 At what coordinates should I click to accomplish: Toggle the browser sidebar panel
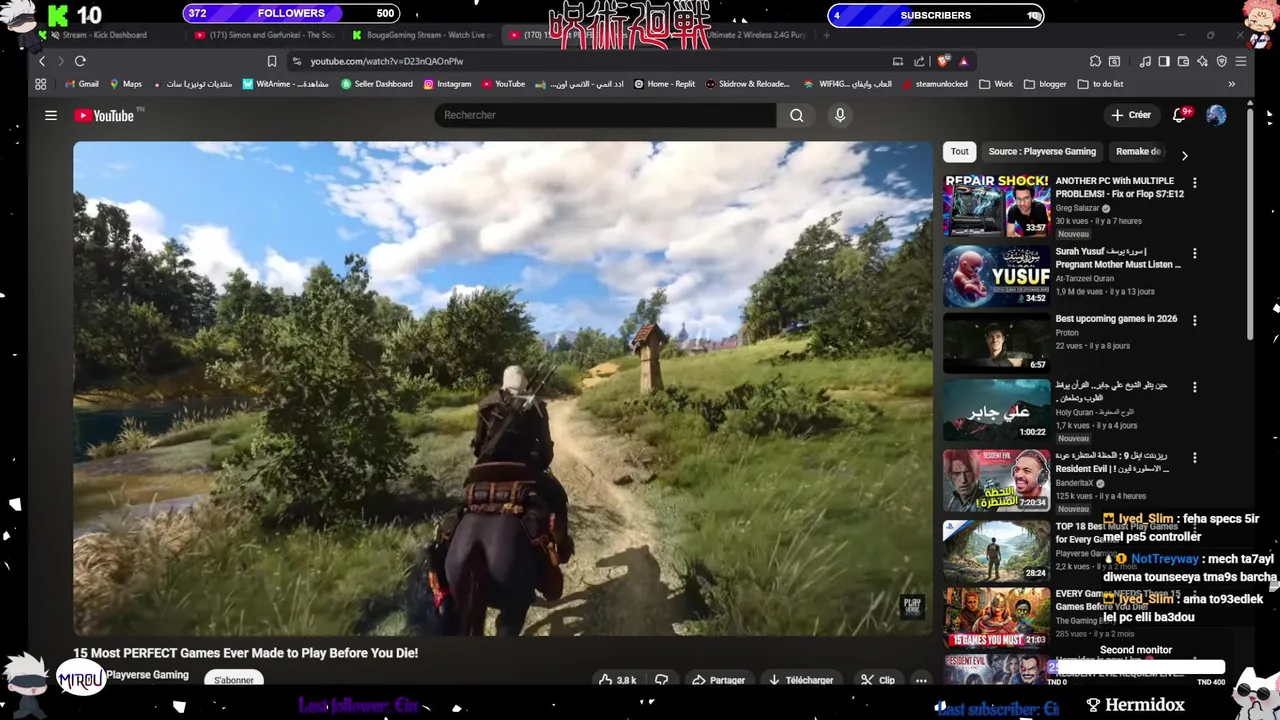click(1164, 61)
